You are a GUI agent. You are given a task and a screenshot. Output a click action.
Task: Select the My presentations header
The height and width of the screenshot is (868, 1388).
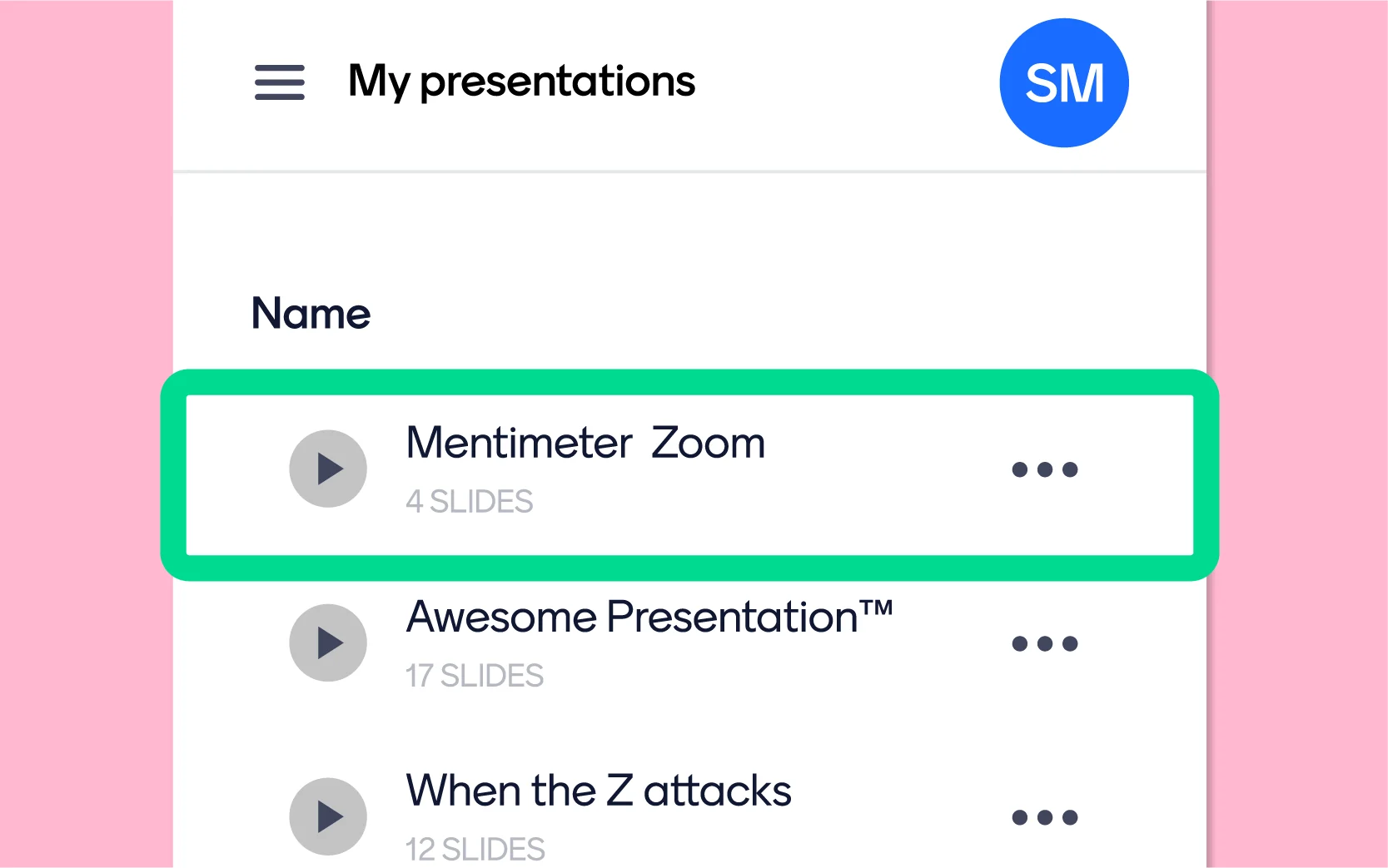point(521,81)
